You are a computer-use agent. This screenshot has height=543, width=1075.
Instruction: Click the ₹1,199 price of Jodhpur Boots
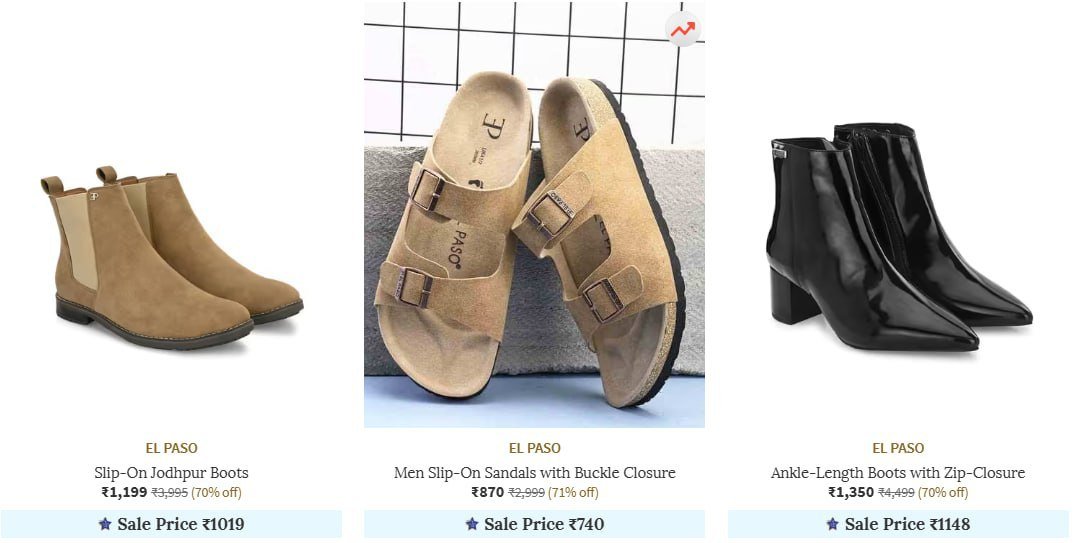pos(124,492)
